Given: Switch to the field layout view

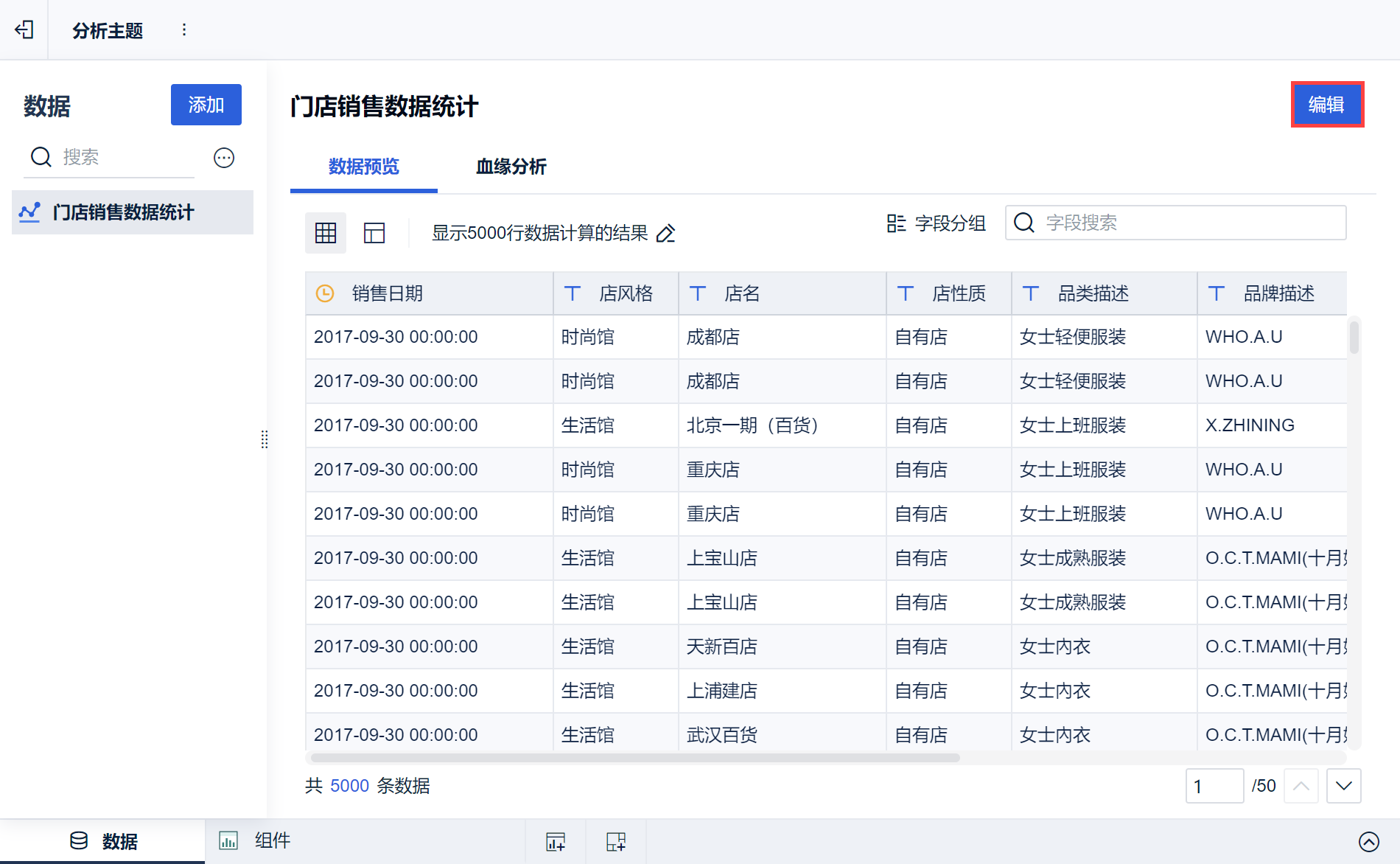Looking at the screenshot, I should tap(374, 233).
